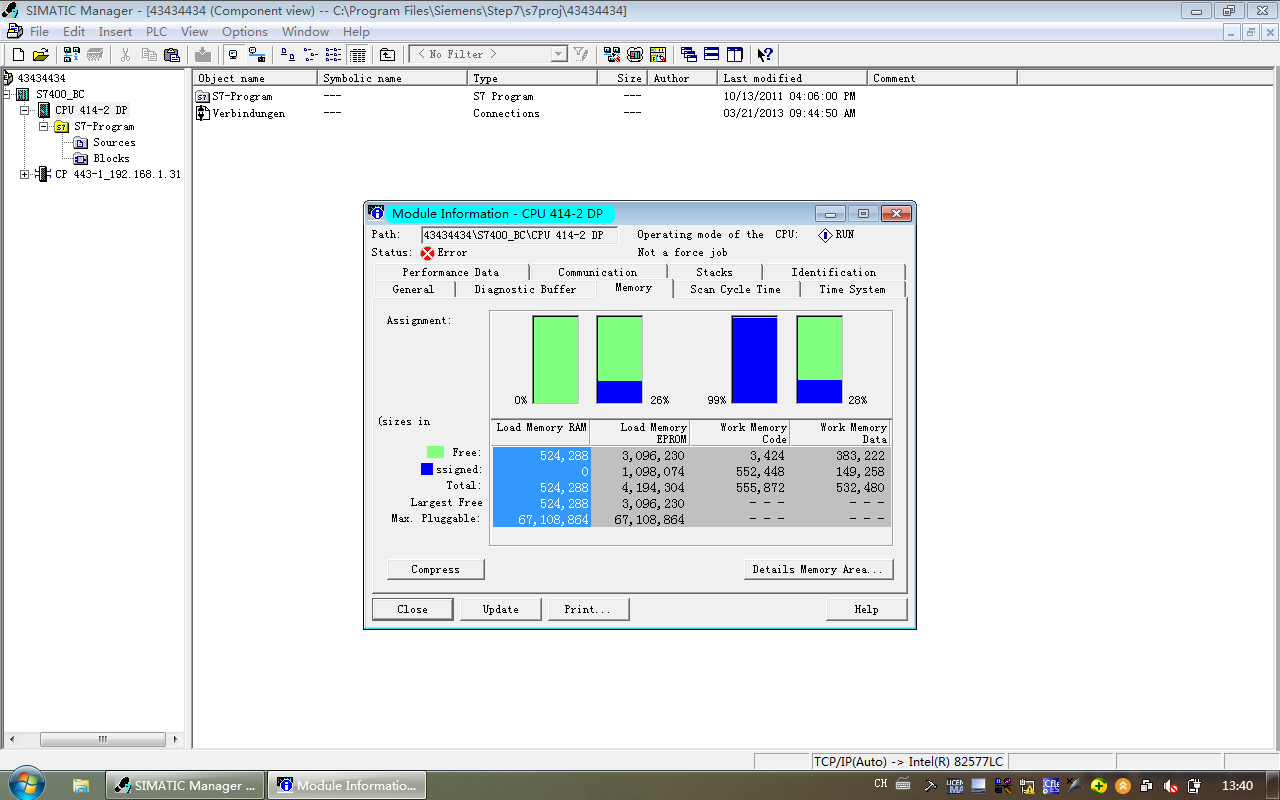Click the Size column header

tap(622, 78)
